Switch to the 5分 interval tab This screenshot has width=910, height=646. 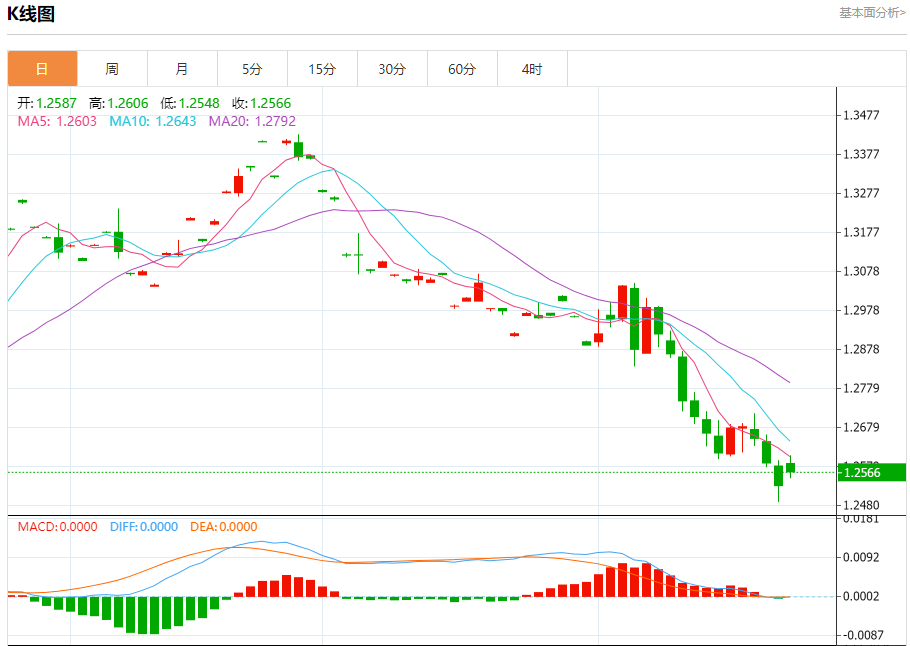[252, 69]
